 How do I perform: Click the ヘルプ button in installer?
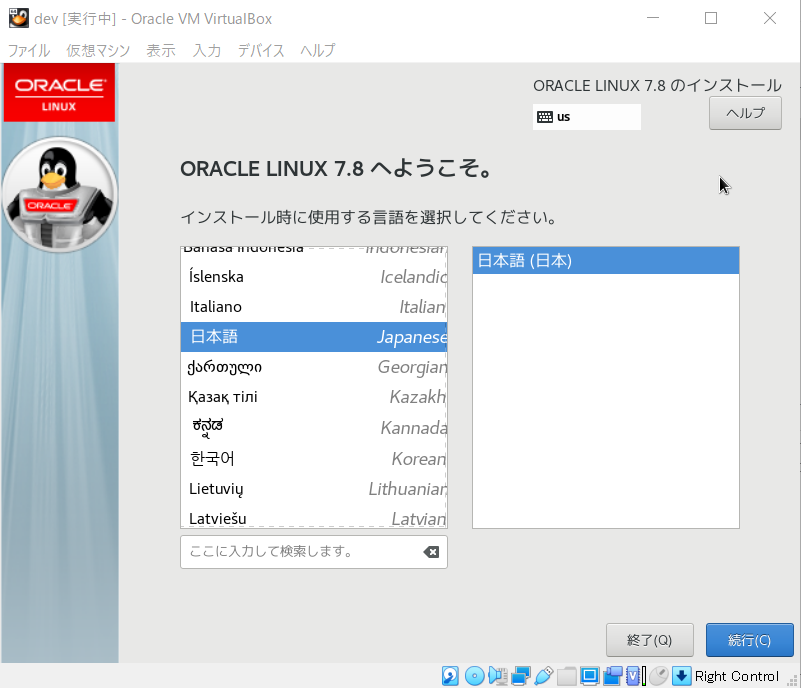745,113
